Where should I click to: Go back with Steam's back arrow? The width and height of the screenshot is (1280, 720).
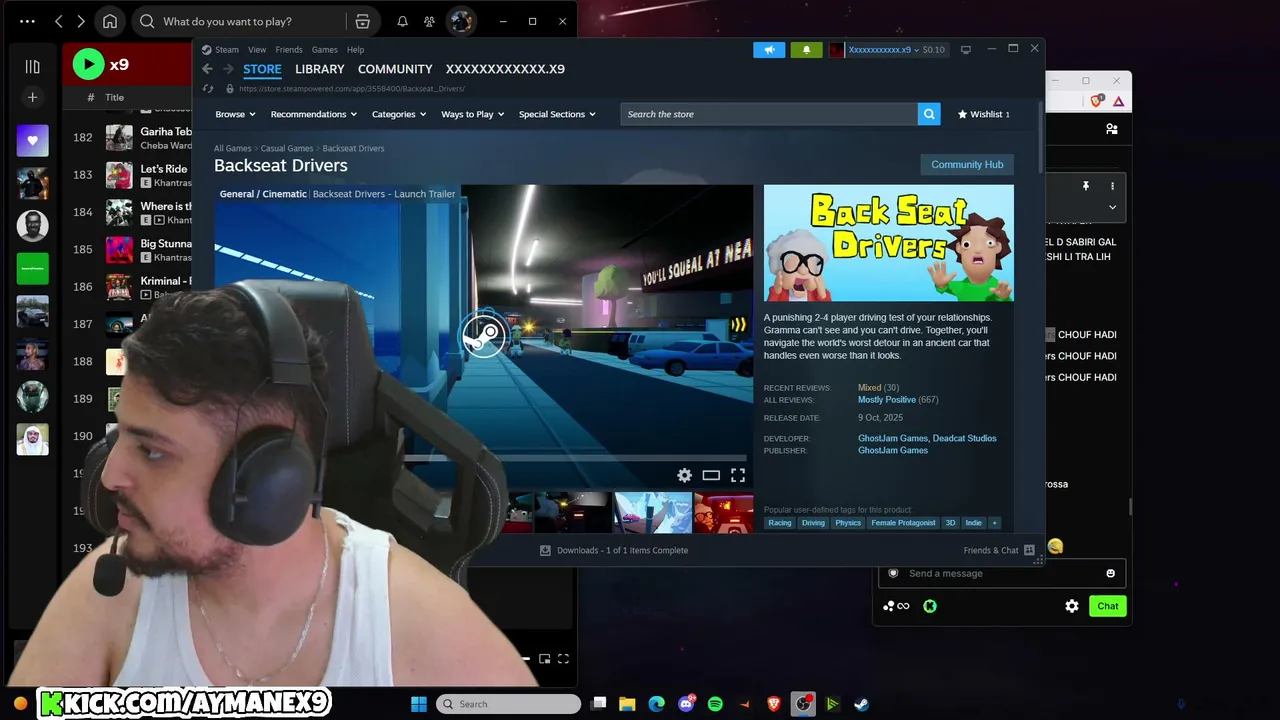[x=207, y=69]
